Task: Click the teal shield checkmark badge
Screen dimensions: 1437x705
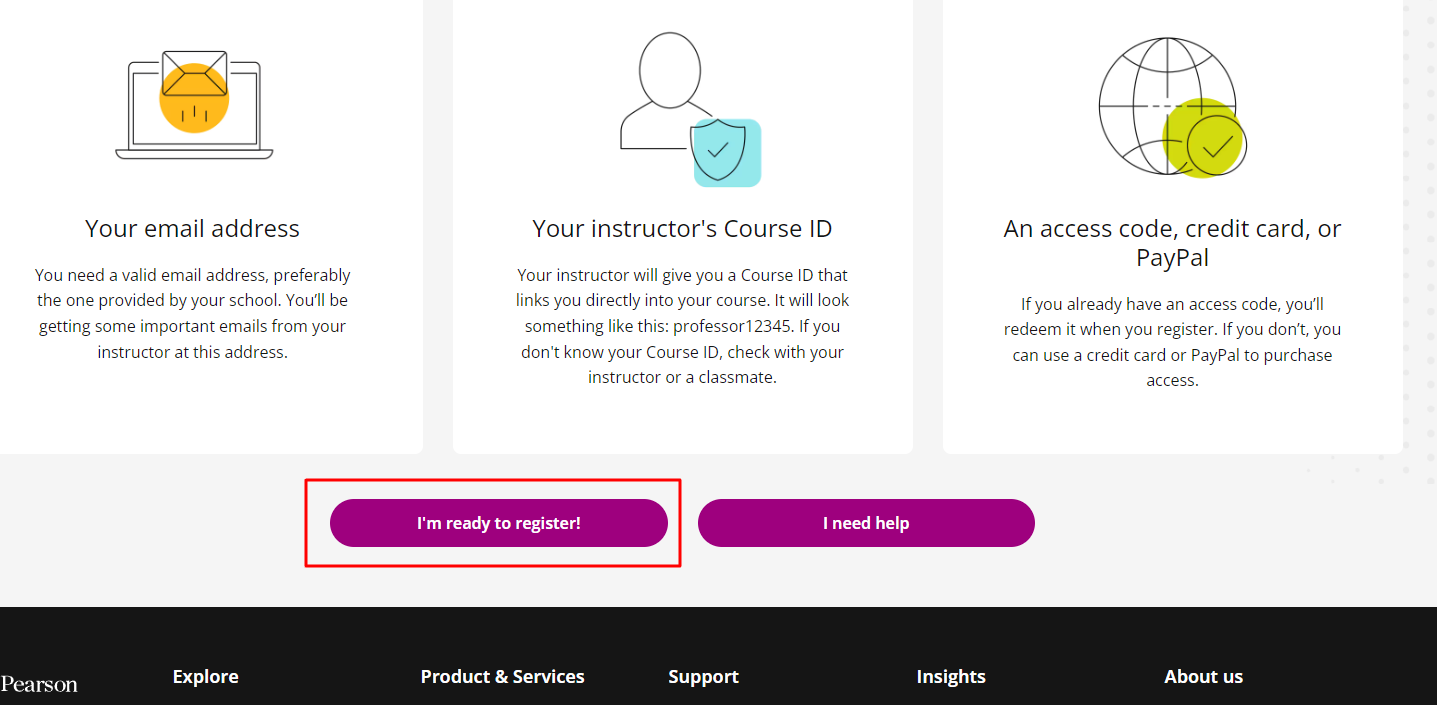Action: pos(727,151)
